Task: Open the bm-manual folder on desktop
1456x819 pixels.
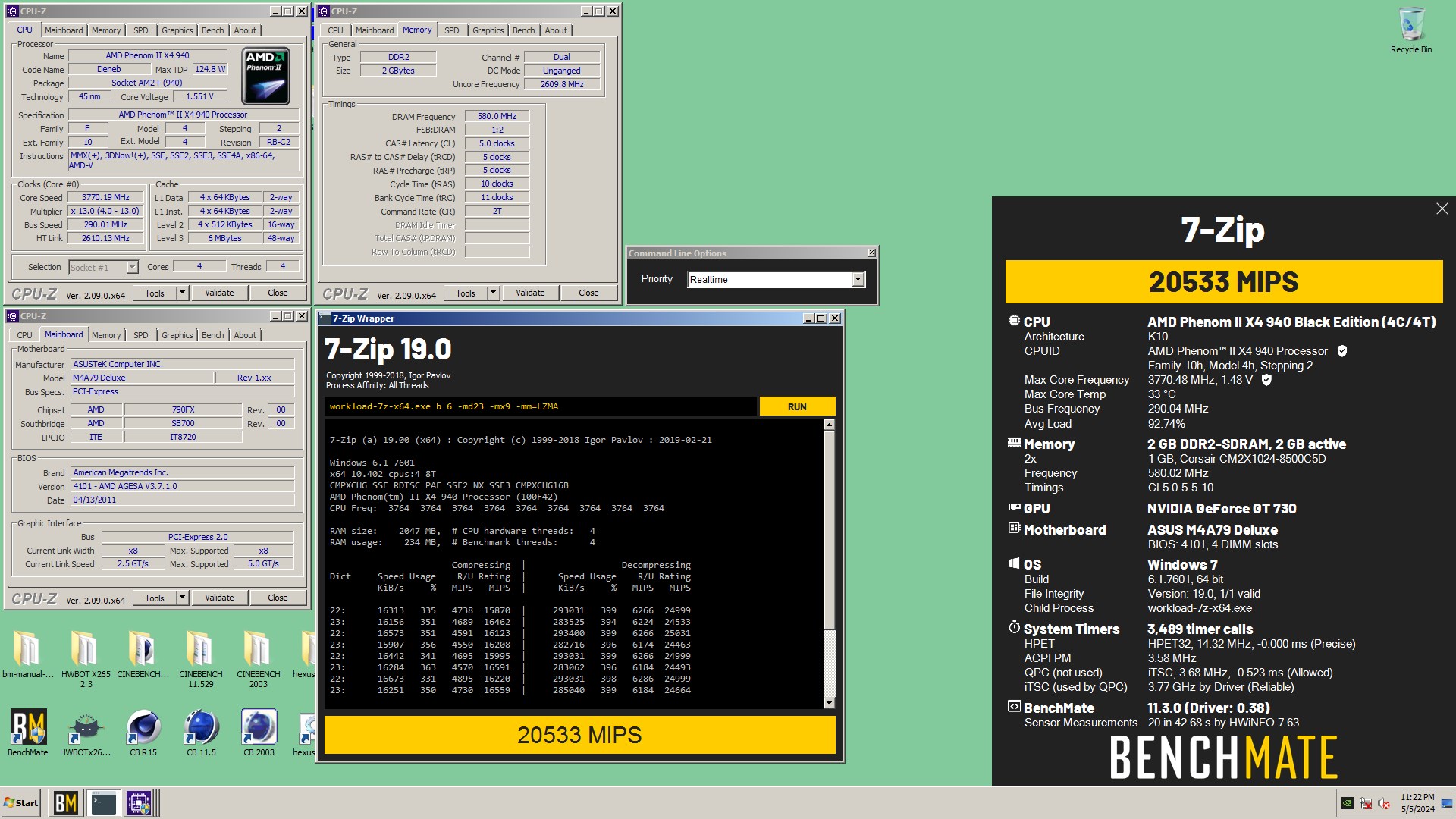Action: (x=27, y=654)
